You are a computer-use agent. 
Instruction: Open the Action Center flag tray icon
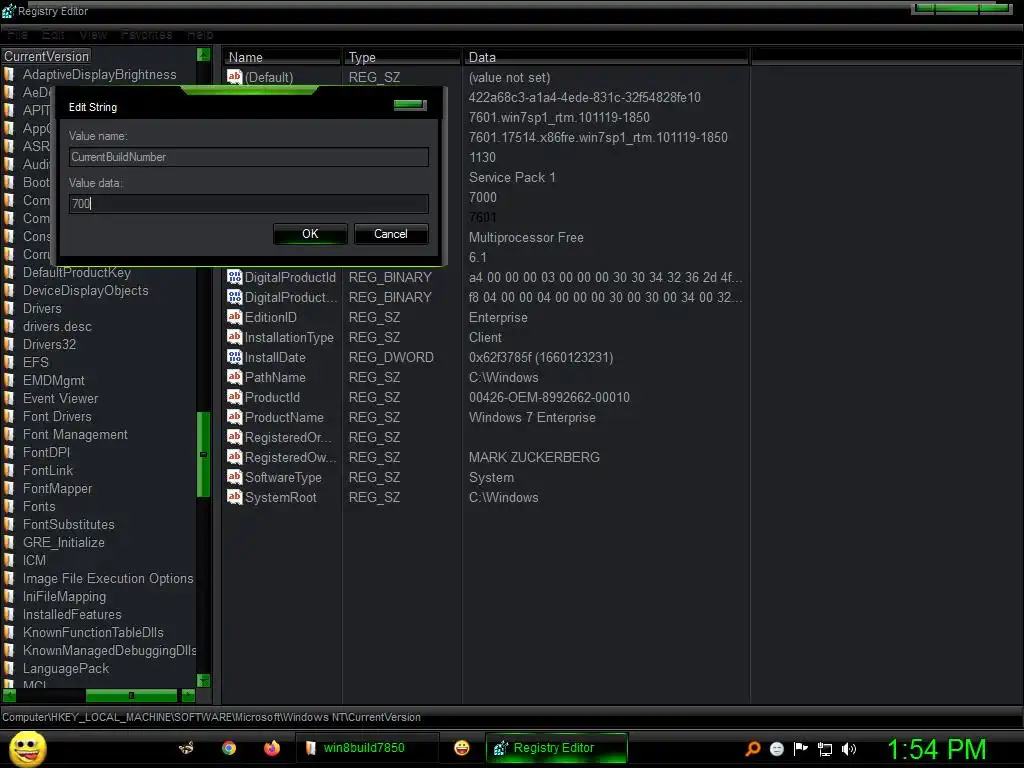click(801, 748)
